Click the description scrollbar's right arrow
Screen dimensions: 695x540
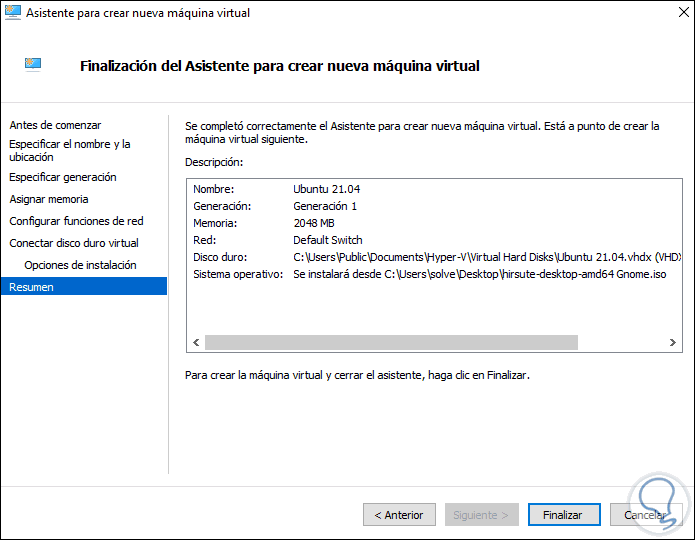pos(673,343)
